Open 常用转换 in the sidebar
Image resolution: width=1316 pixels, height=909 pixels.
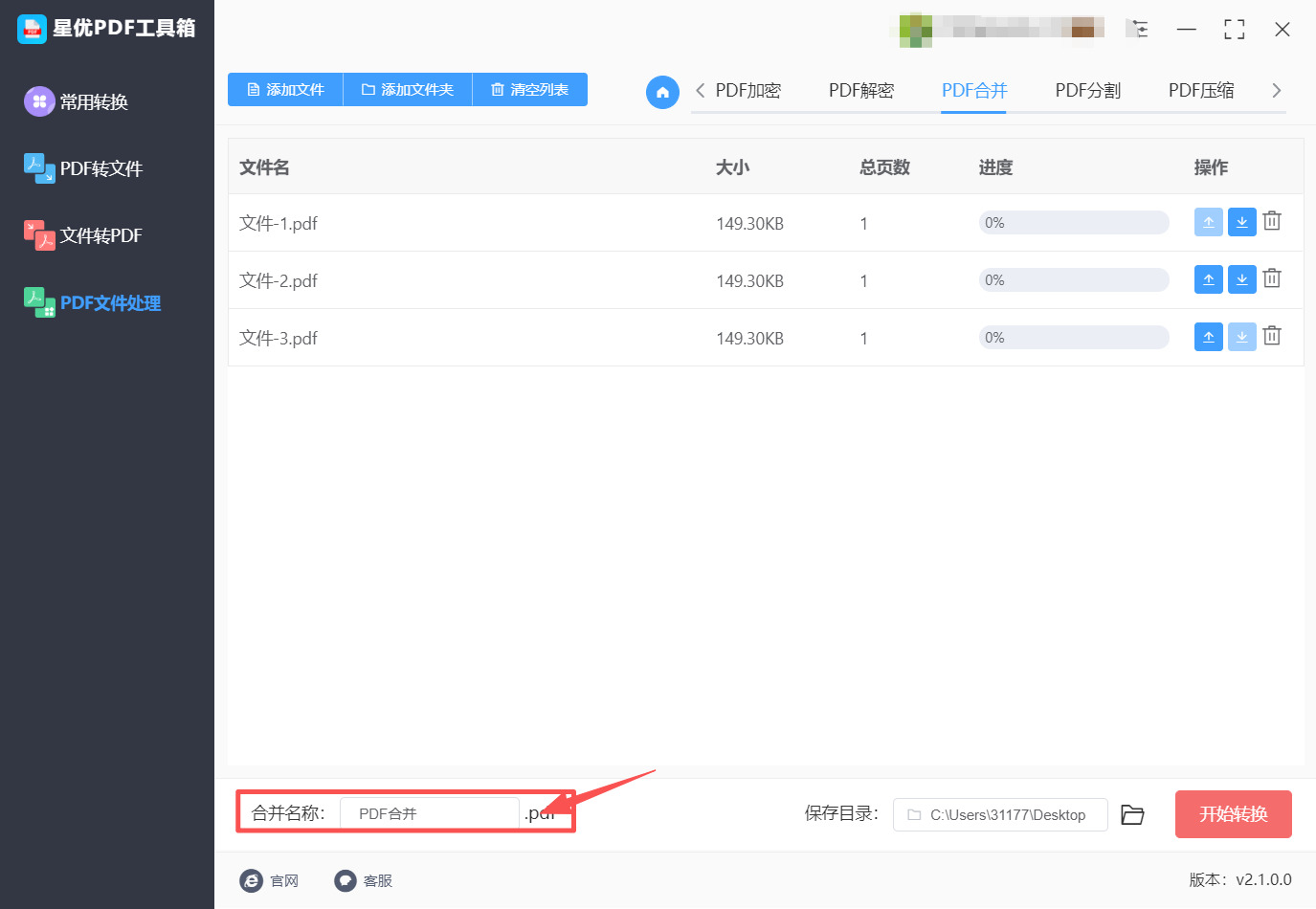[x=77, y=101]
